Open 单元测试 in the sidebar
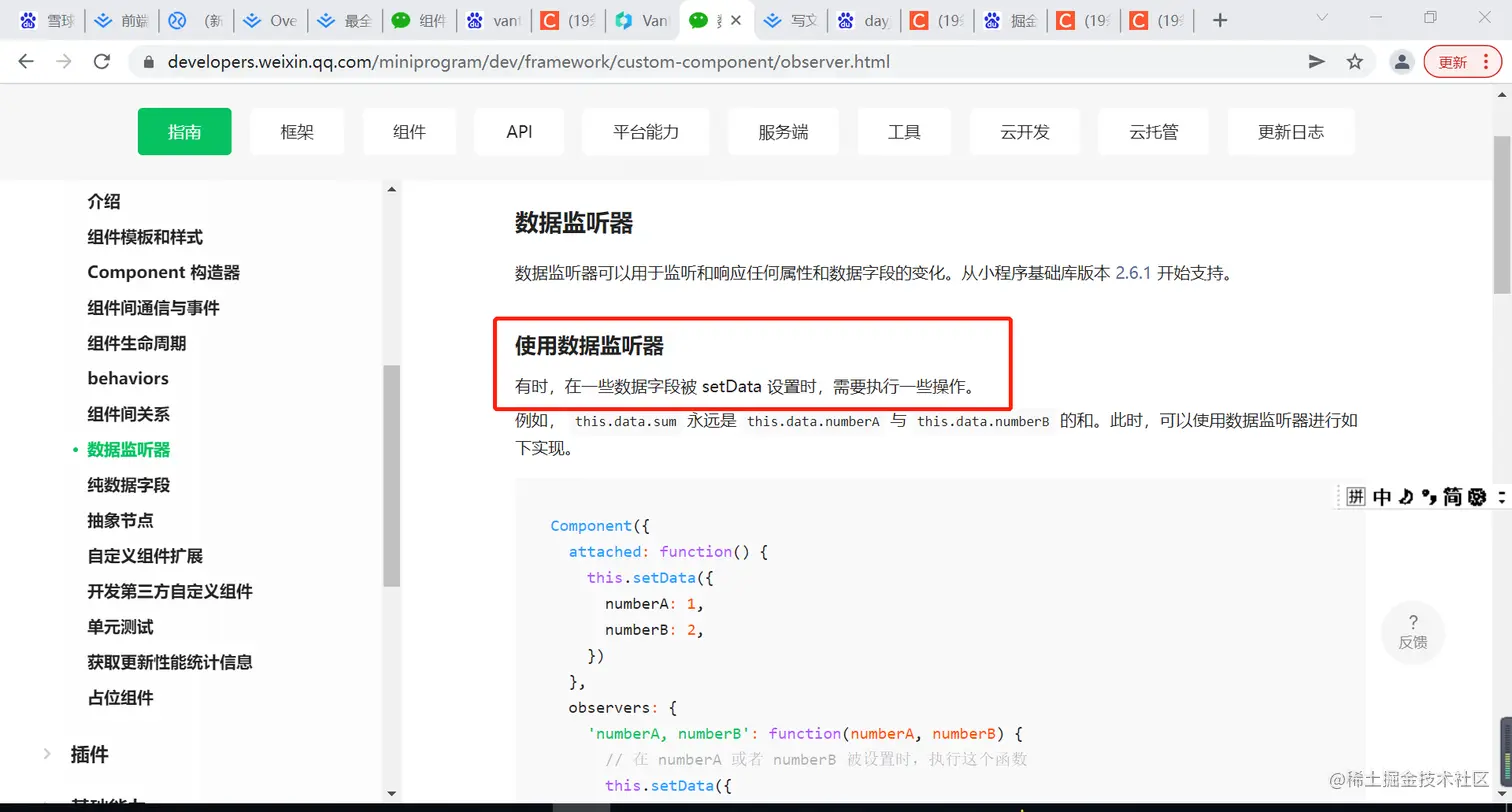This screenshot has height=812, width=1512. pyautogui.click(x=120, y=627)
